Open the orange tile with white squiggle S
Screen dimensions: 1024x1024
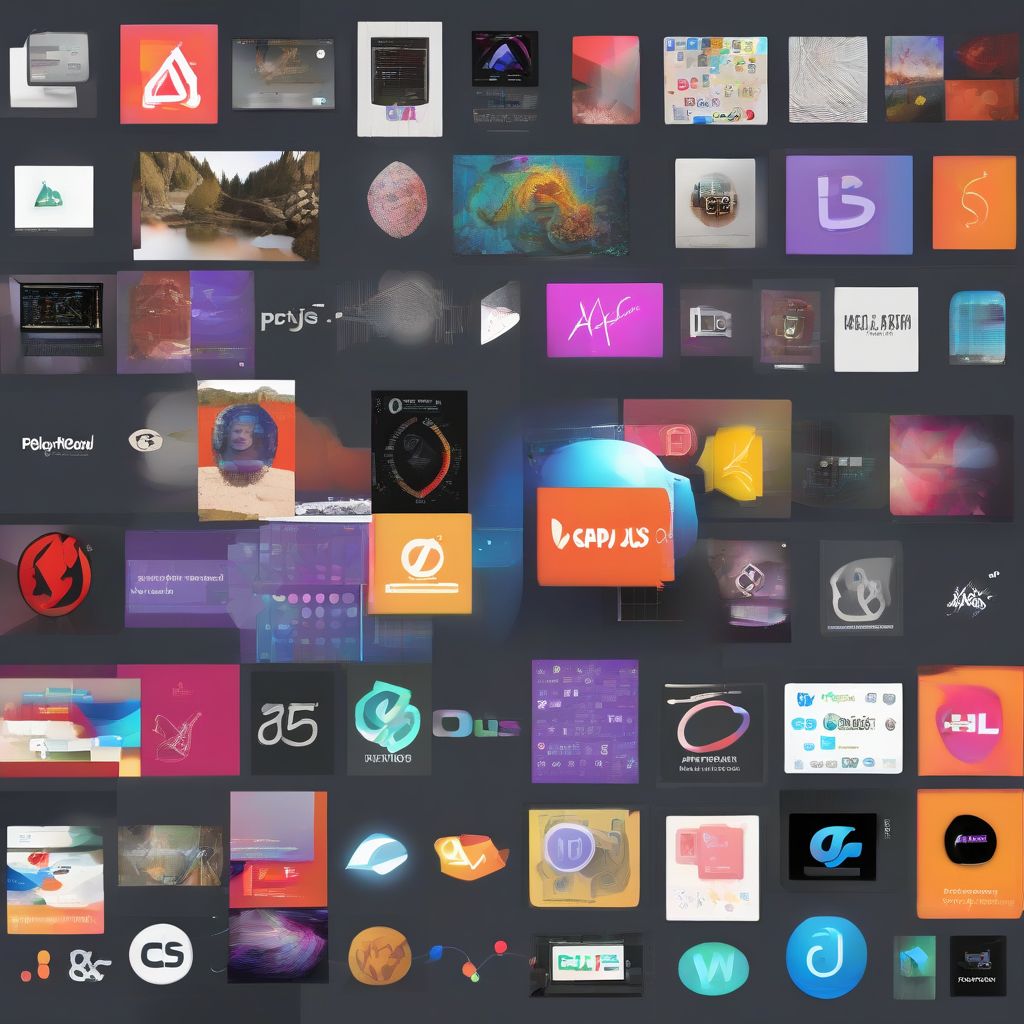click(974, 202)
